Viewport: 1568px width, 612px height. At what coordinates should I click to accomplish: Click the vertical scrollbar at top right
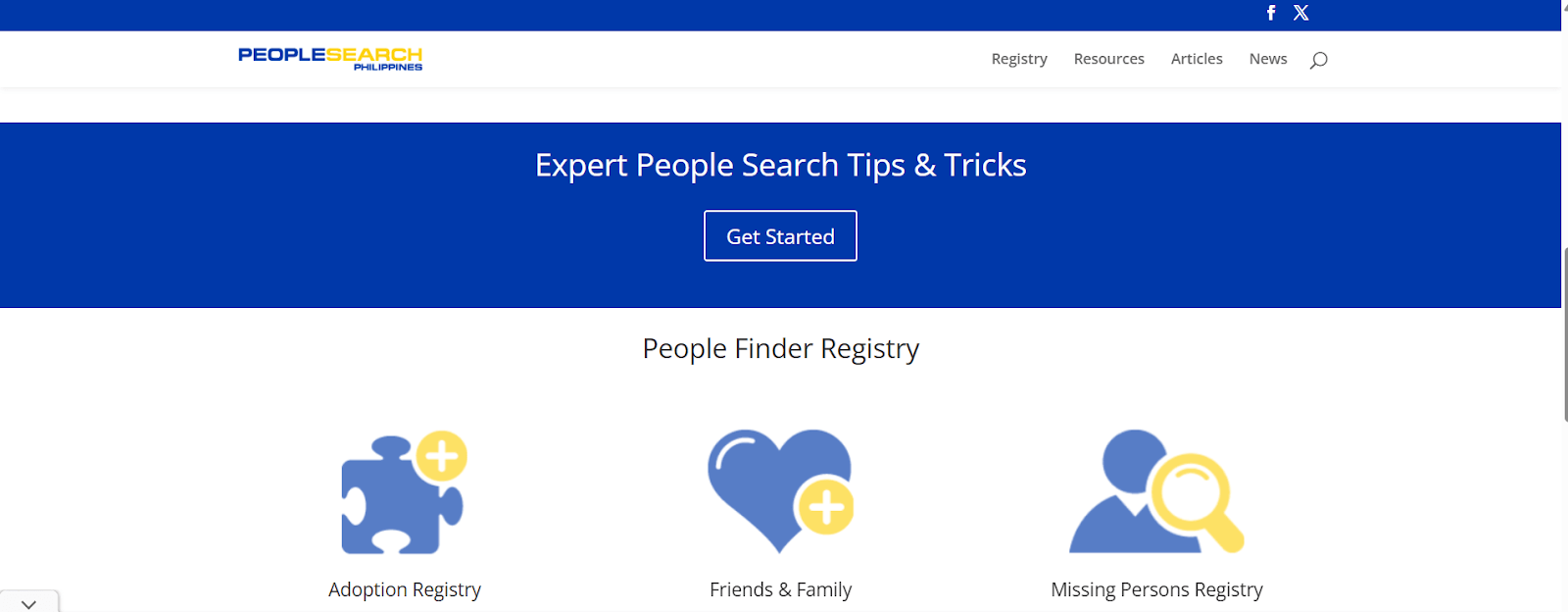[x=1561, y=10]
